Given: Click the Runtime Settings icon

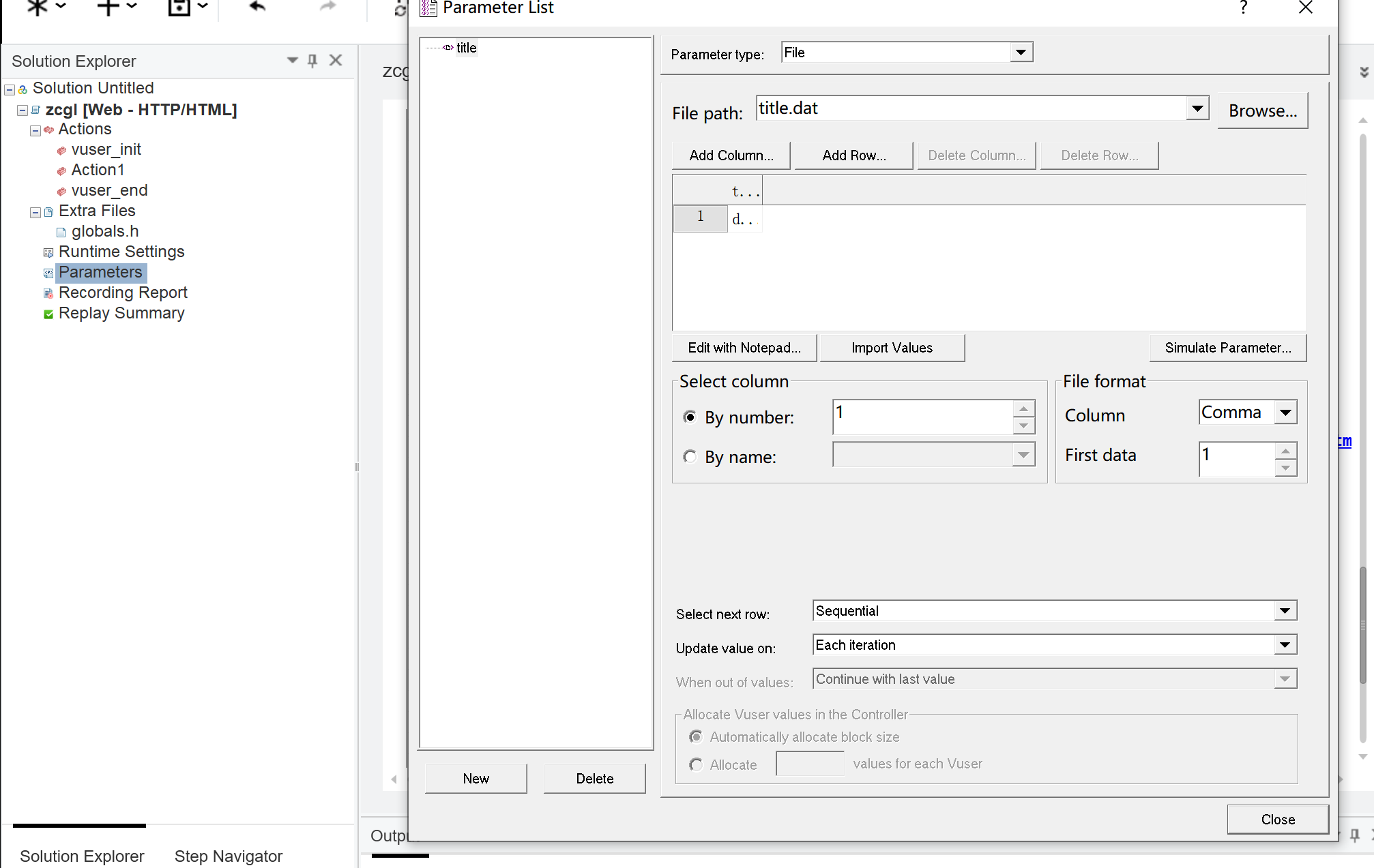Looking at the screenshot, I should point(47,251).
